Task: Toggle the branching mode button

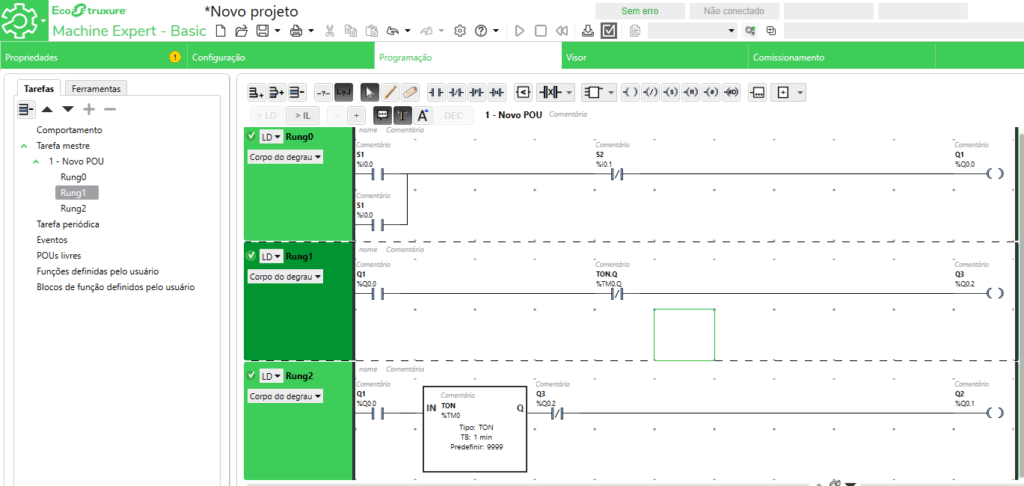Action: click(x=344, y=93)
